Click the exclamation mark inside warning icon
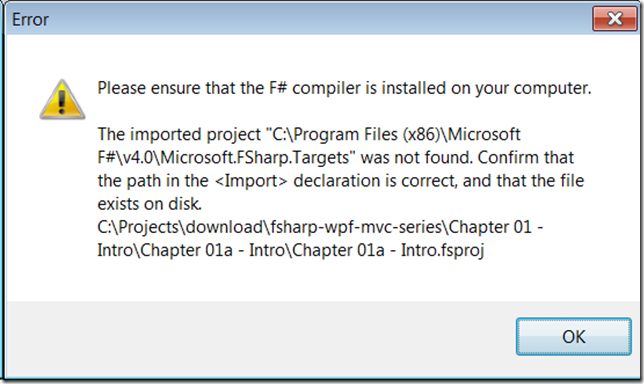Screen dimensions: 644x384 tap(62, 102)
